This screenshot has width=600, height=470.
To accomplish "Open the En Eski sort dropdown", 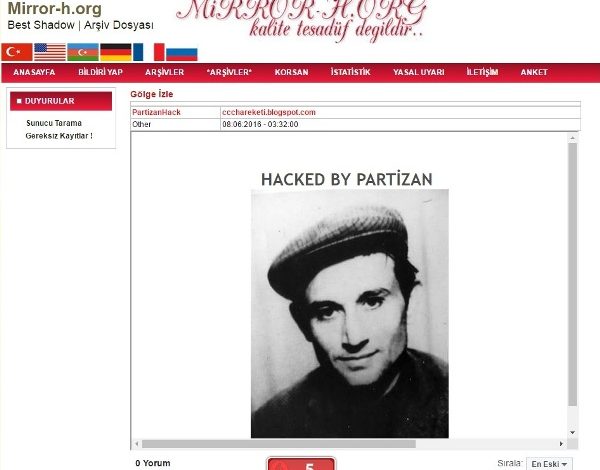I will pyautogui.click(x=549, y=464).
